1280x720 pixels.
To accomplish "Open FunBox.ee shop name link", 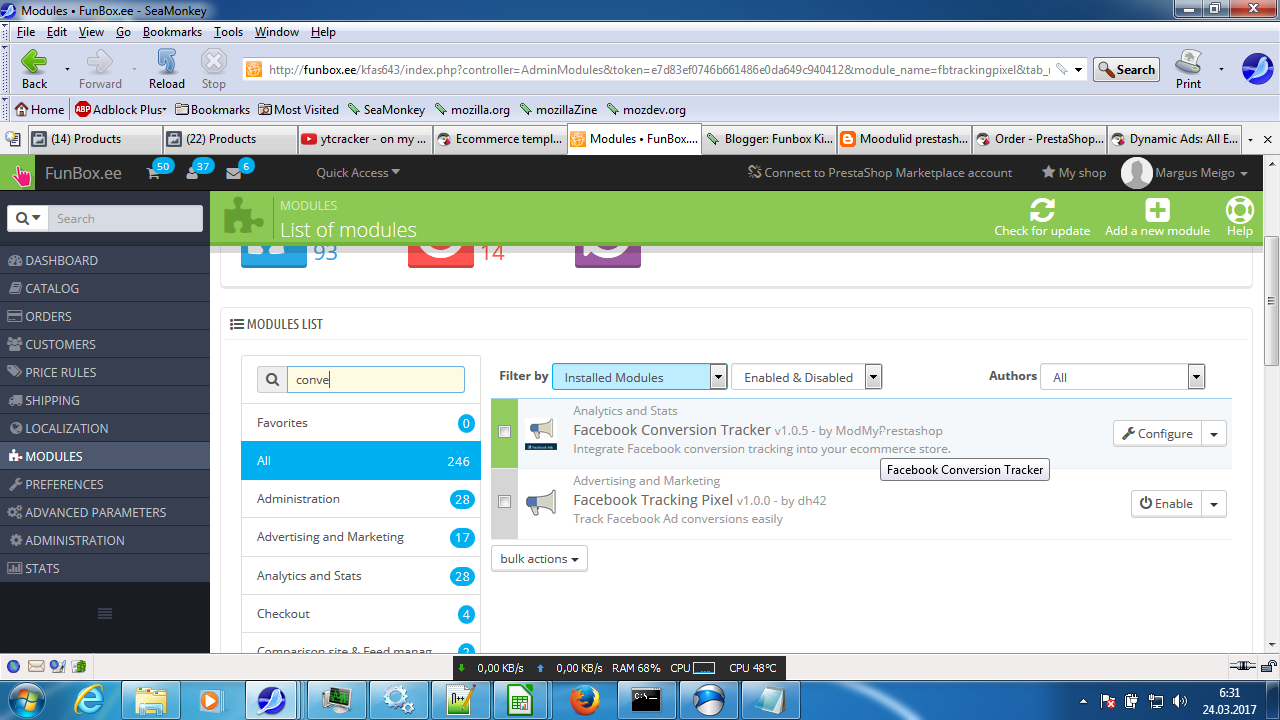I will (83, 174).
